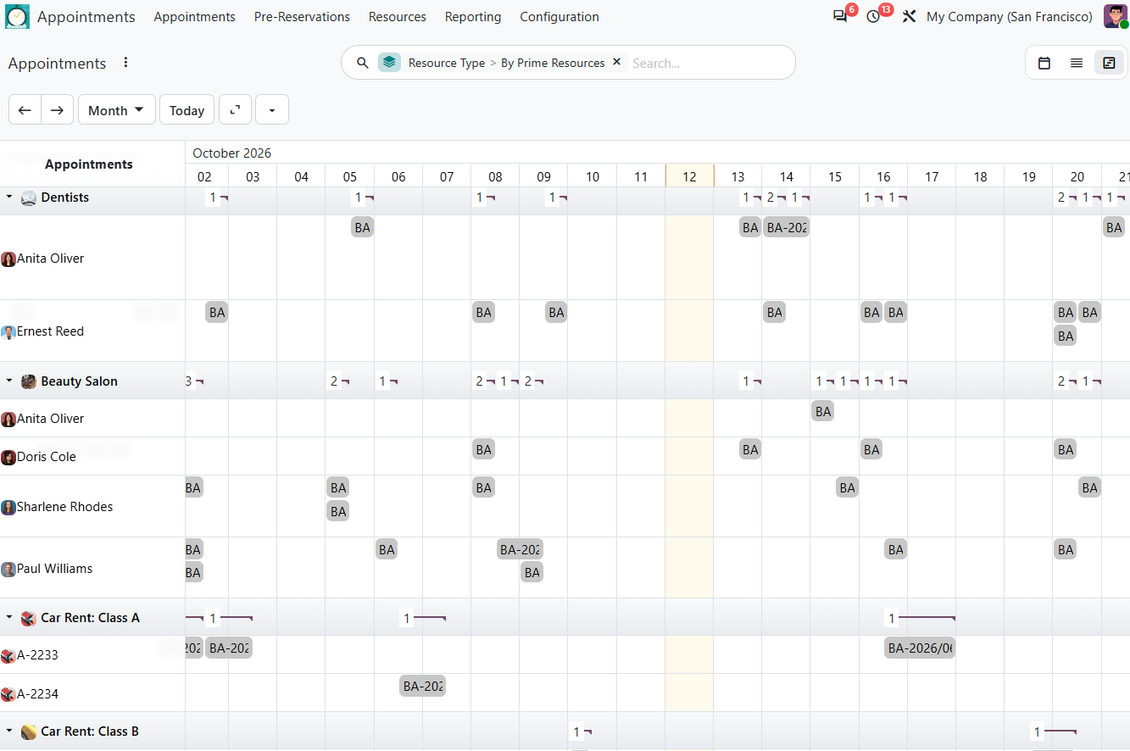Viewport: 1130px width, 751px height.
Task: Open Dentists Anita Oliver's BA on the 5th
Action: coord(362,228)
